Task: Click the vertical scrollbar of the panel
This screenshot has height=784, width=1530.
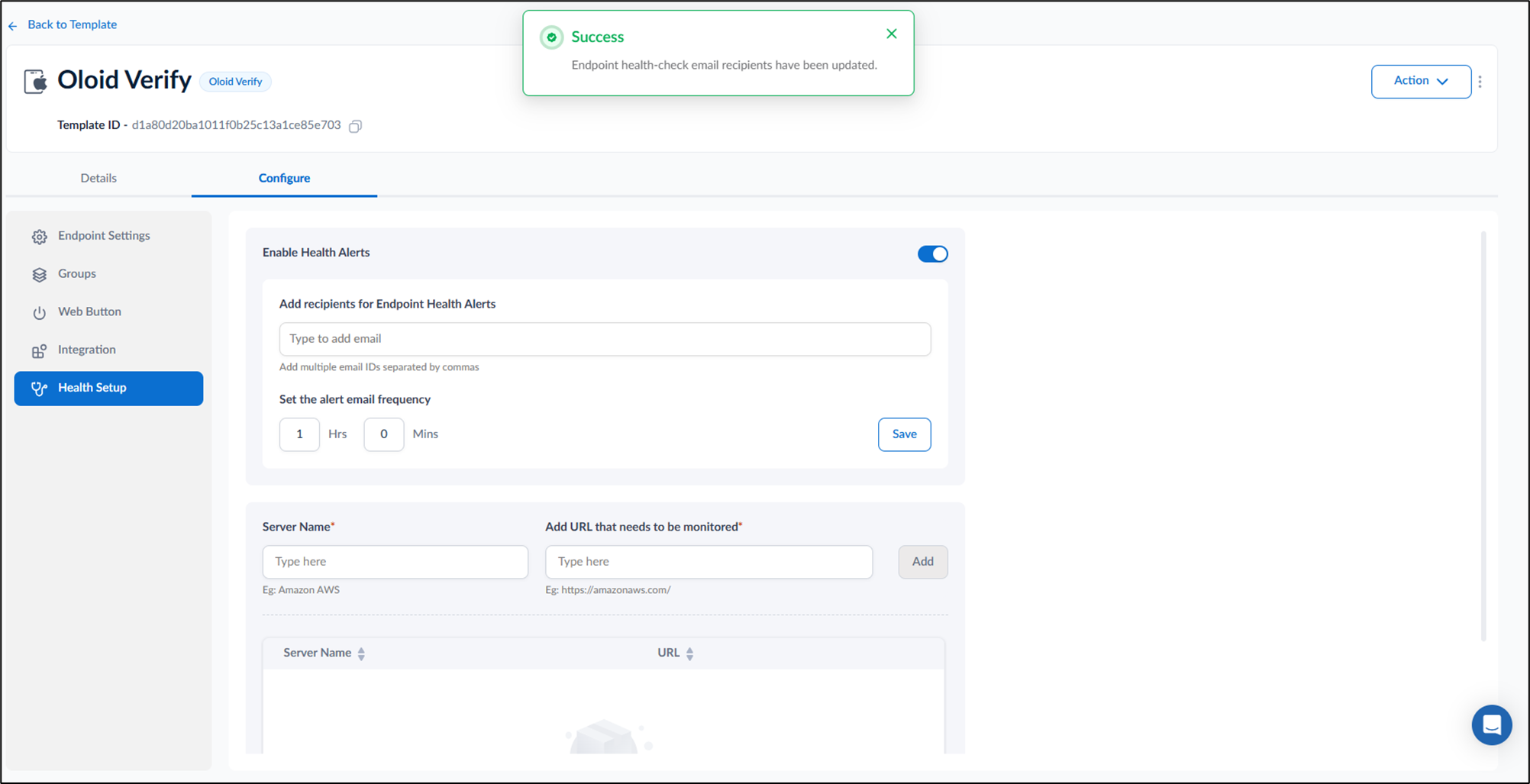Action: point(1483,435)
